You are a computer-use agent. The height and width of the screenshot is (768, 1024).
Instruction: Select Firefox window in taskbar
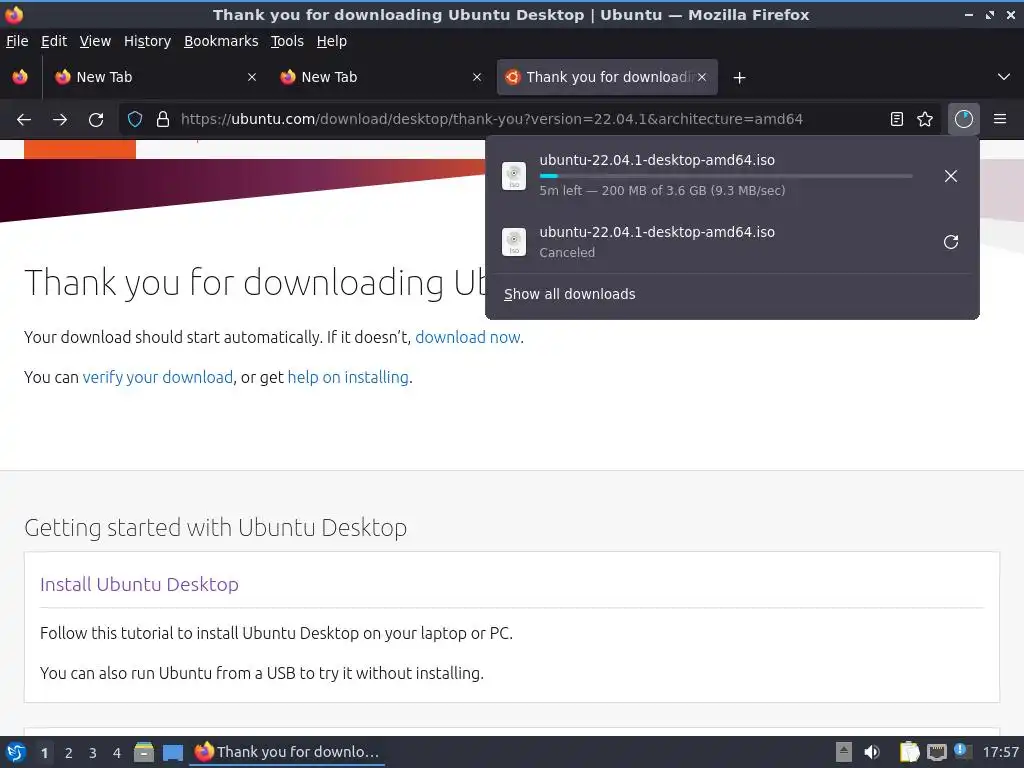point(287,752)
